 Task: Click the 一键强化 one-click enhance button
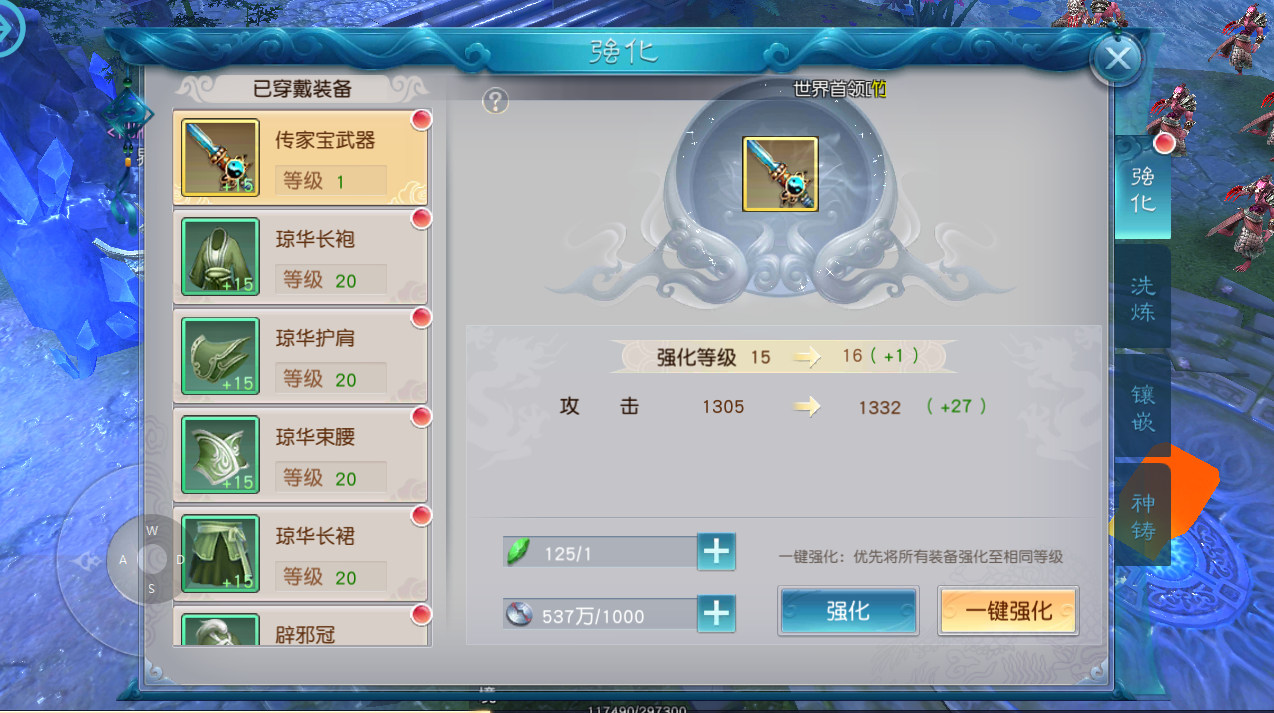point(1008,610)
